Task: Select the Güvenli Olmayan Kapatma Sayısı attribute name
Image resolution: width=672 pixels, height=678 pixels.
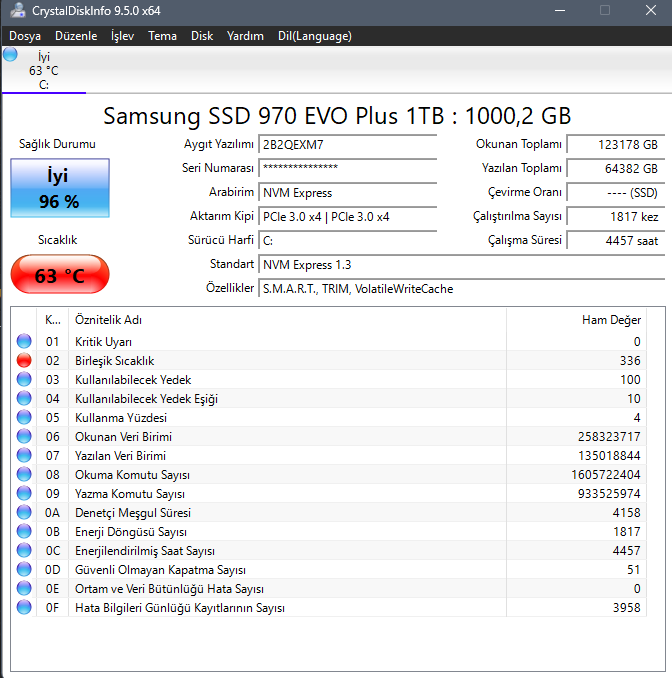Action: pos(160,570)
